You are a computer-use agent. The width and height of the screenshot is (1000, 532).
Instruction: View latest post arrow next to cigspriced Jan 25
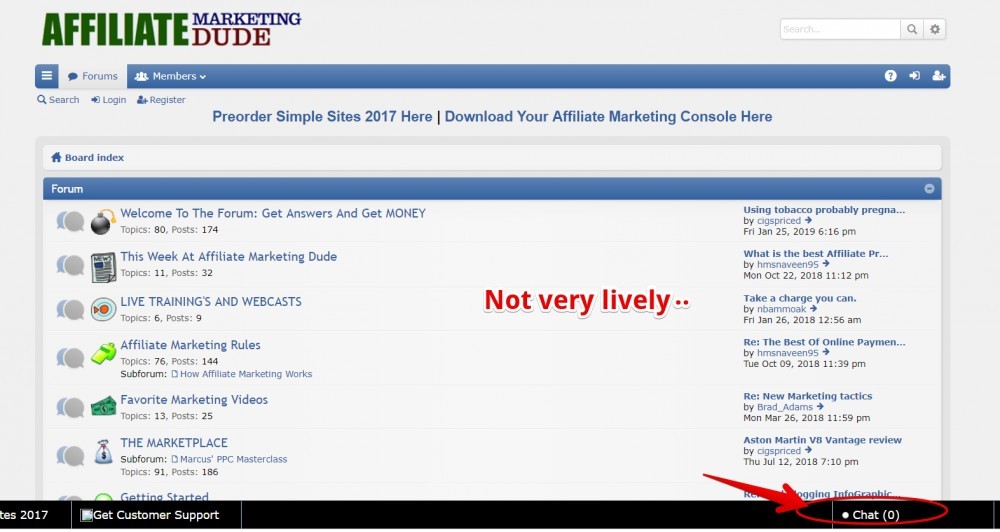pyautogui.click(x=808, y=221)
